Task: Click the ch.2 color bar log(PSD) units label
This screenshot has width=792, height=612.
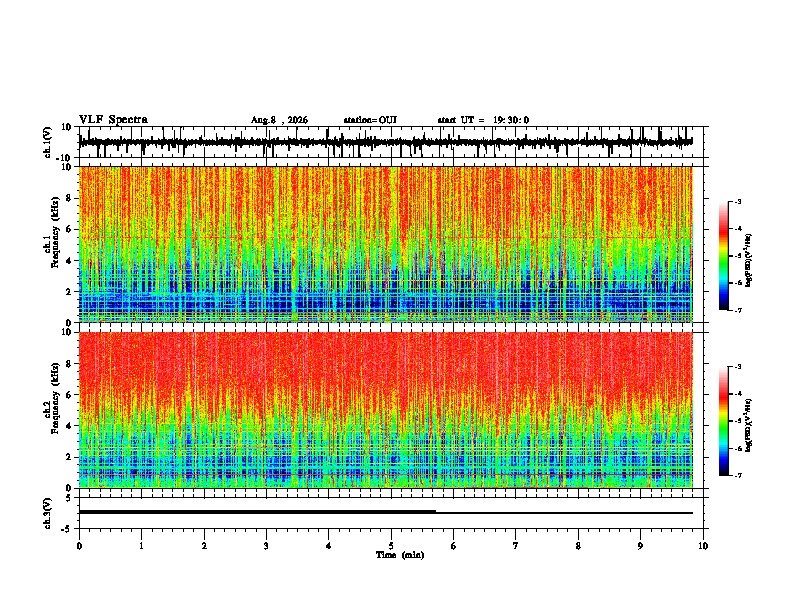Action: click(749, 425)
